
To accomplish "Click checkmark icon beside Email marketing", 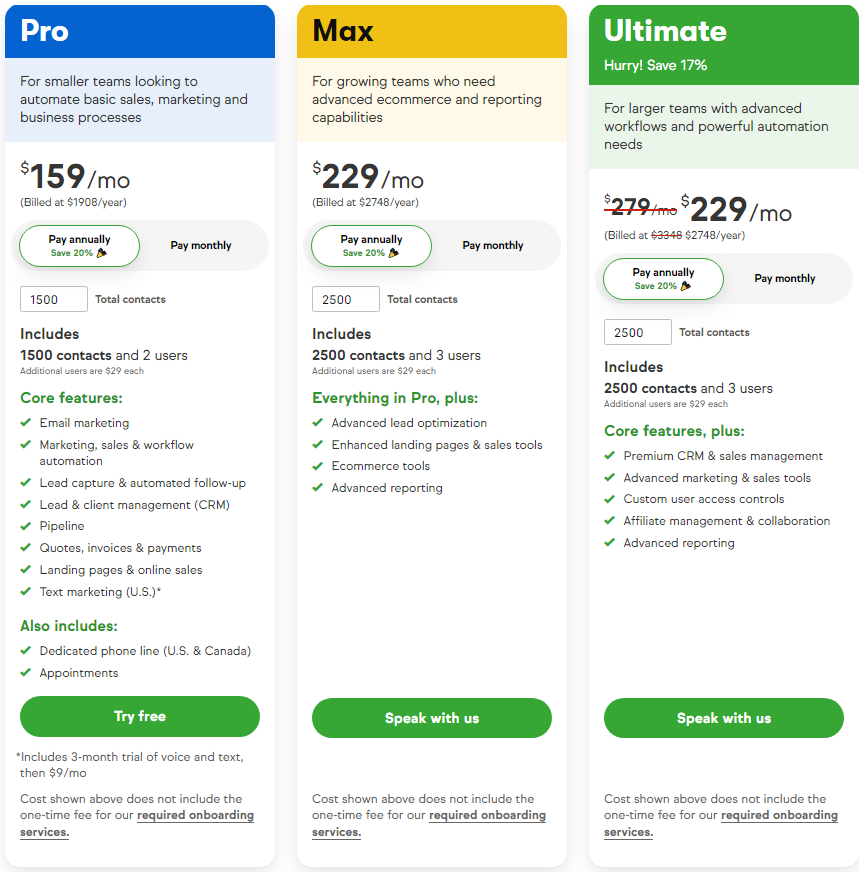I will (26, 423).
